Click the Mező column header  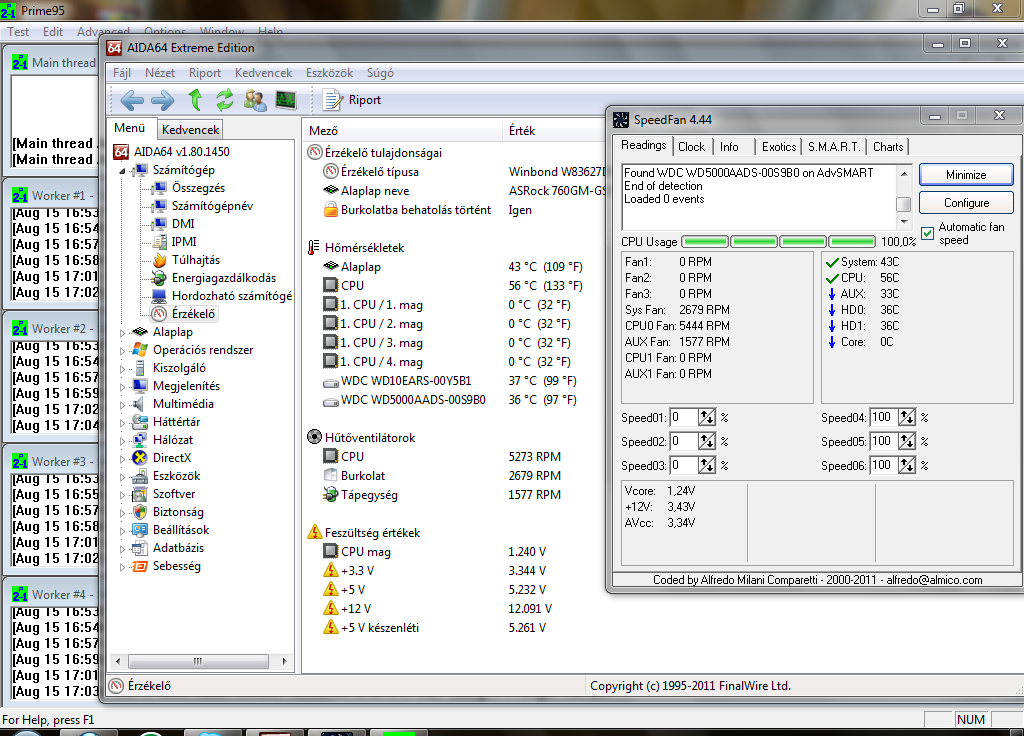[x=402, y=131]
